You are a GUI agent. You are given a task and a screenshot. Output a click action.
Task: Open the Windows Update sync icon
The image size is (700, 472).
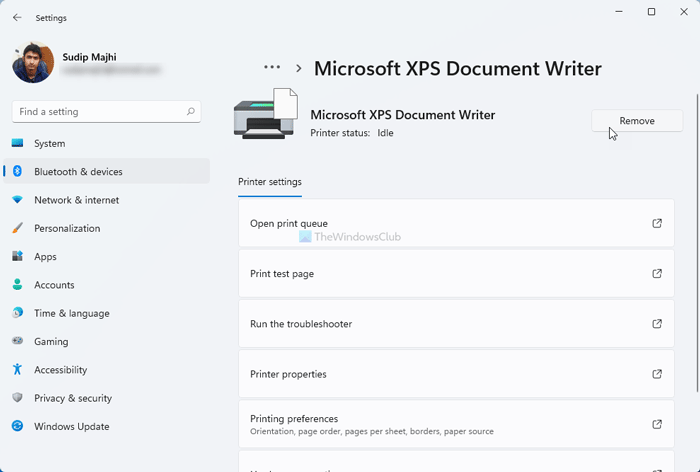coord(17,426)
